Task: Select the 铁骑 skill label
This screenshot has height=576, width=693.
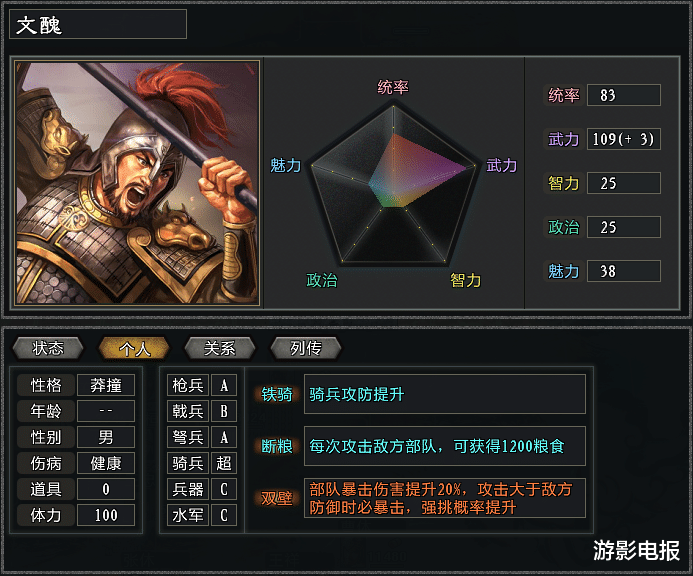Action: pos(277,394)
